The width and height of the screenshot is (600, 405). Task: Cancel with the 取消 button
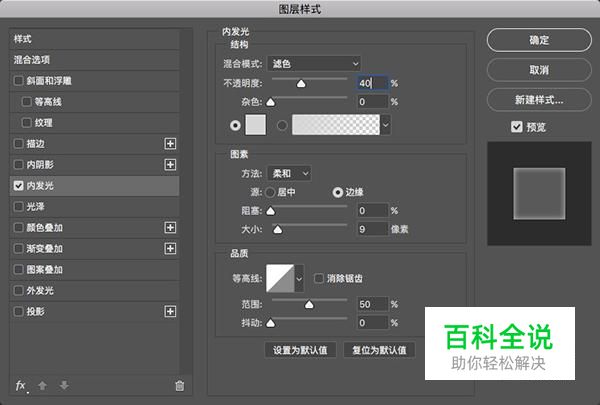pyautogui.click(x=539, y=70)
